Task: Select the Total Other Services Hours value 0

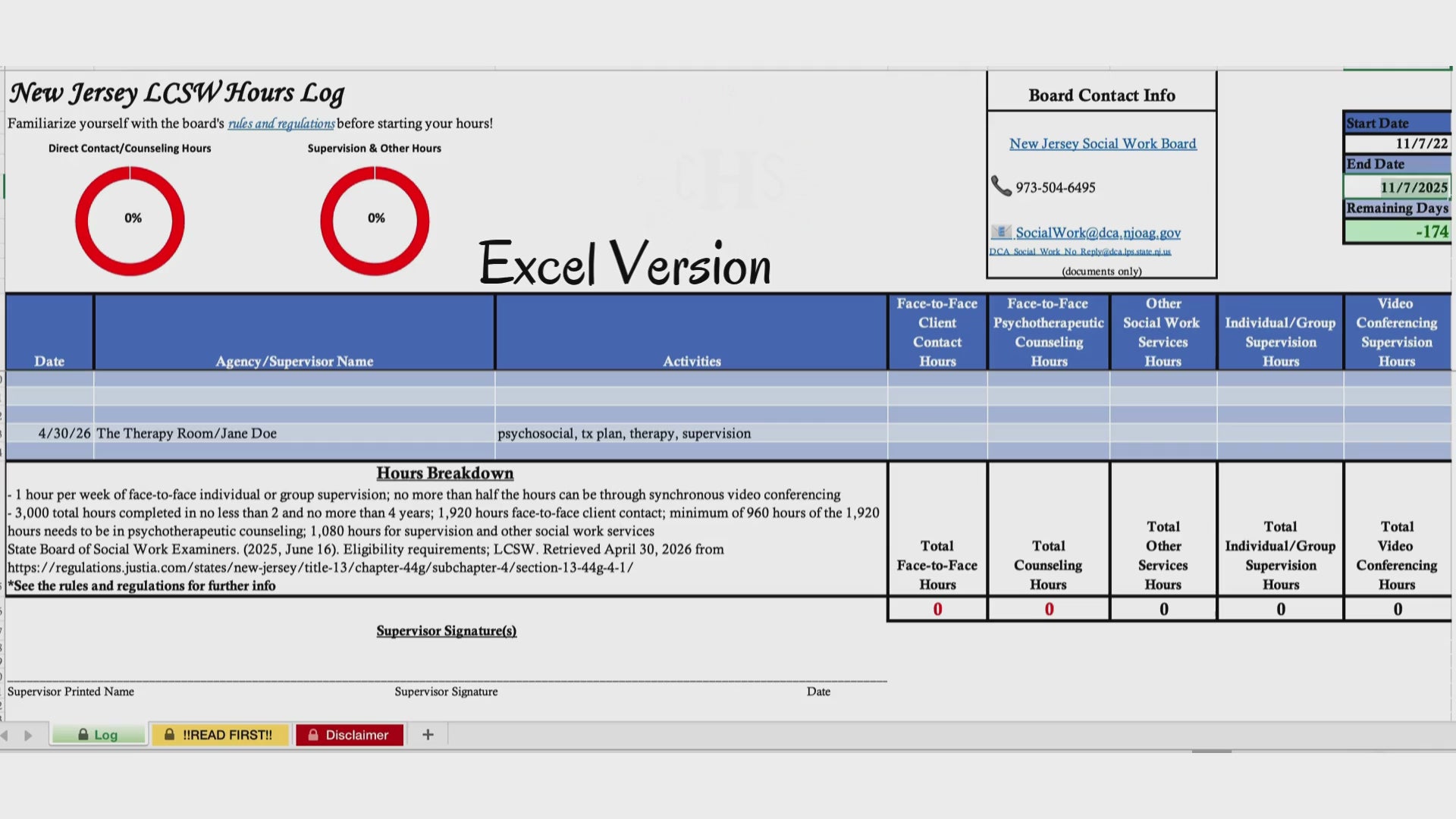Action: click(1163, 609)
